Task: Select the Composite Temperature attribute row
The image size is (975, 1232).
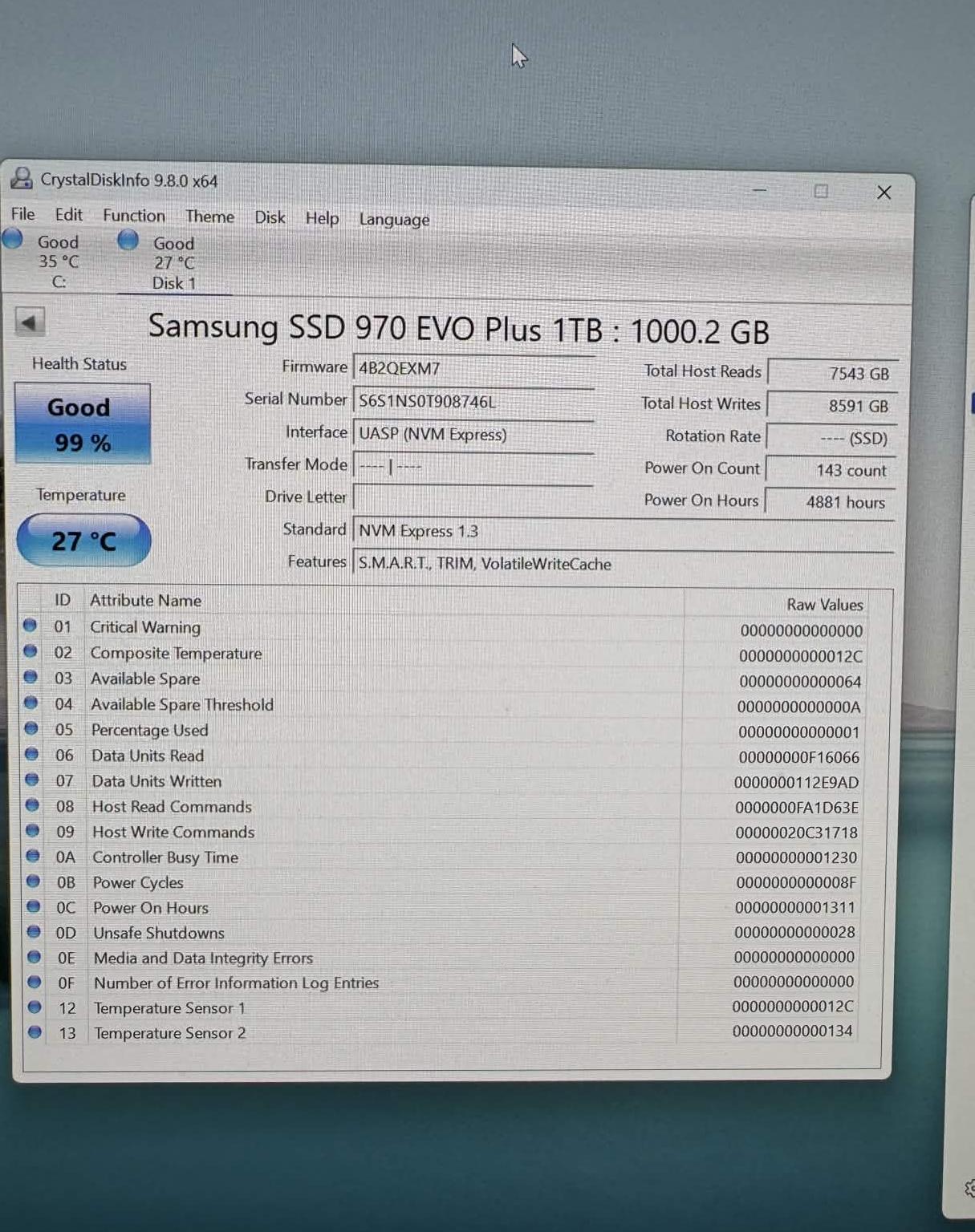Action: 444,654
